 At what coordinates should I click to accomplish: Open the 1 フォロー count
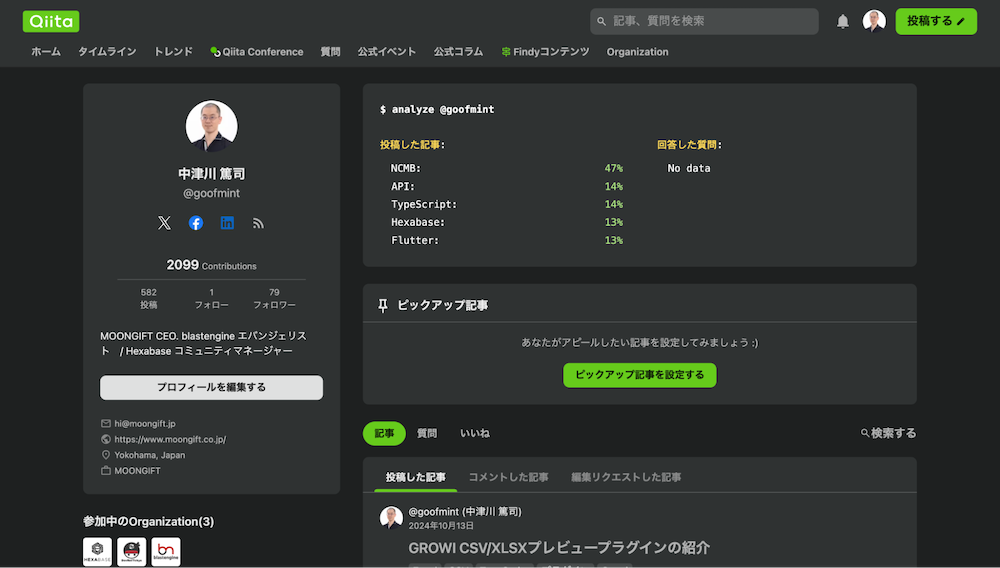click(x=211, y=298)
